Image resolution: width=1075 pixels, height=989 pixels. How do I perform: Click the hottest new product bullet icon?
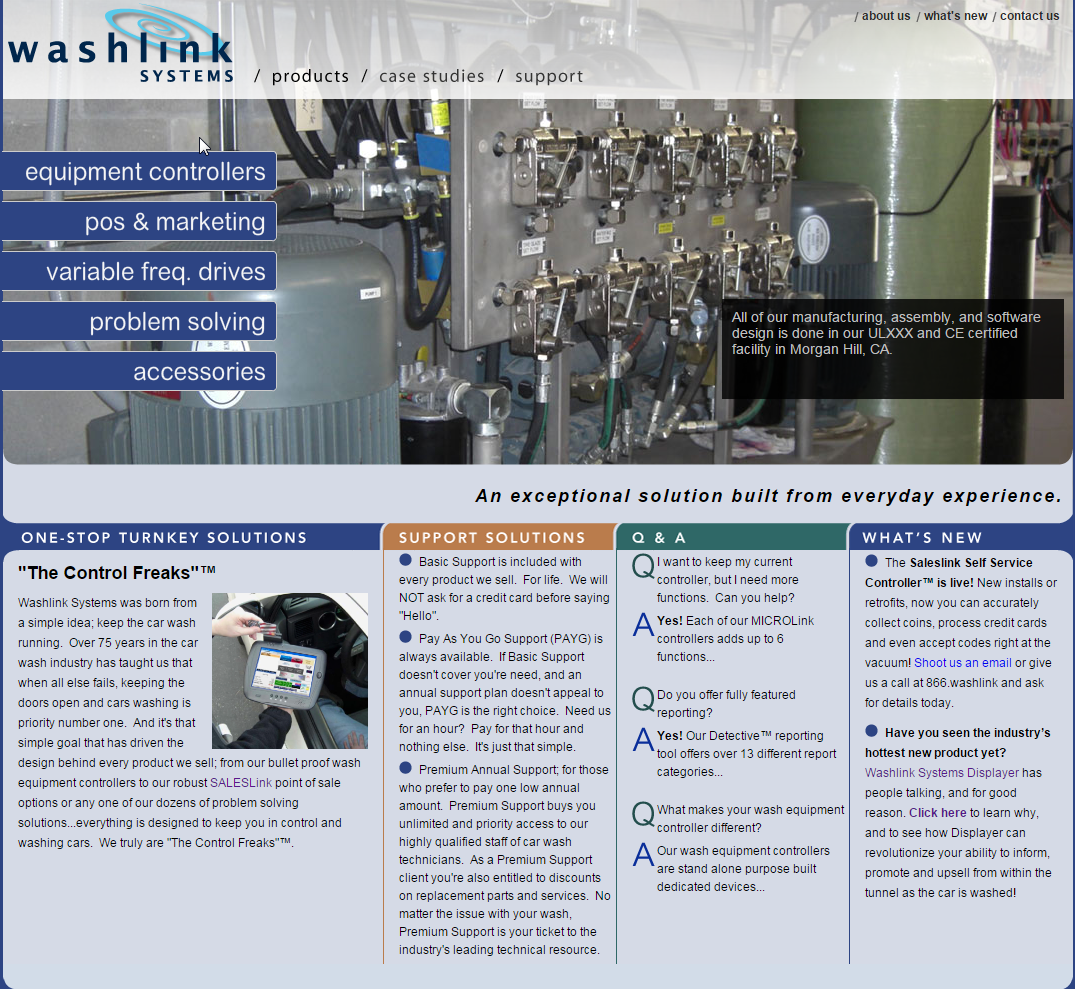(871, 731)
